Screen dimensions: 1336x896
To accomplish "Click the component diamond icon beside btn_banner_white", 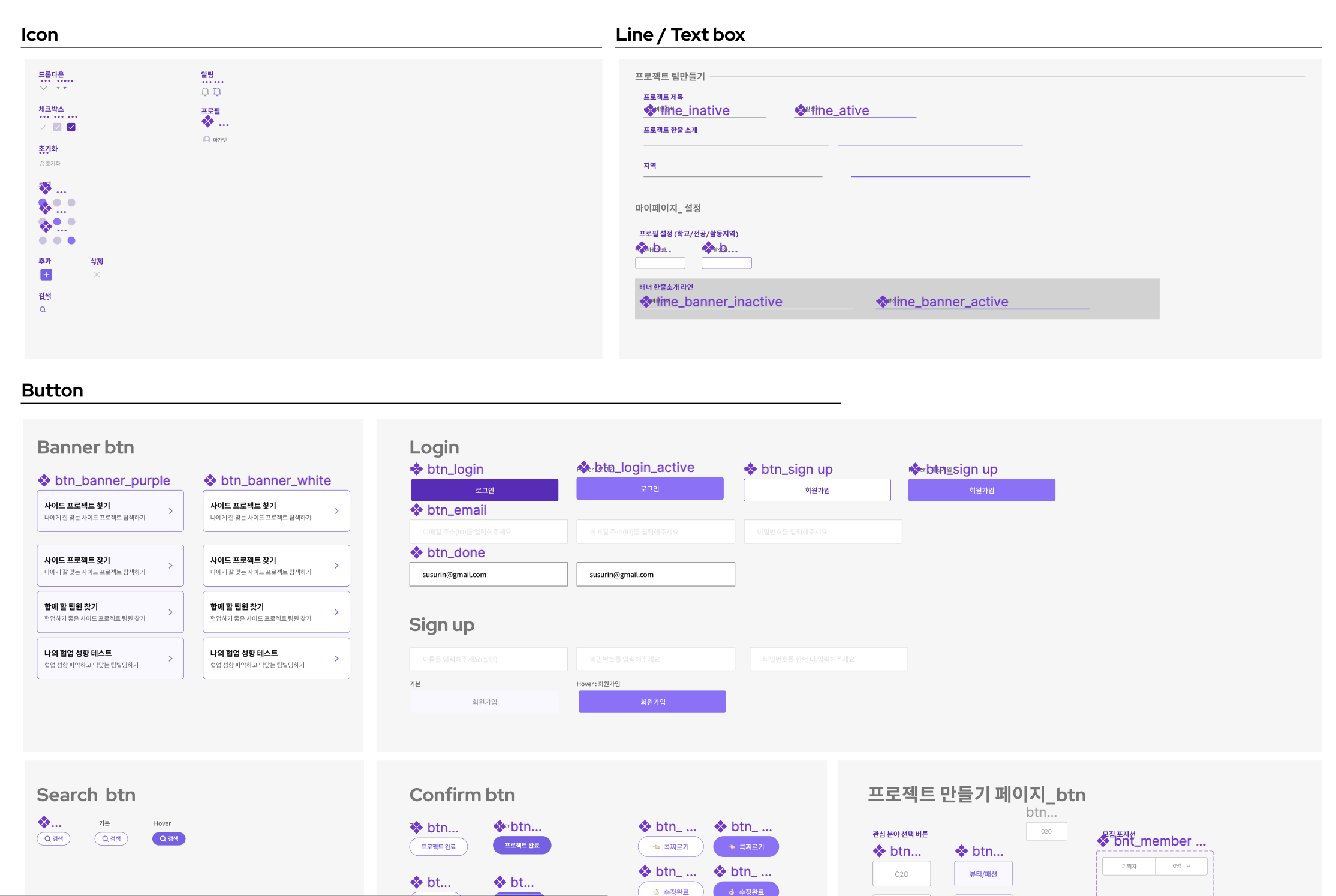I will tap(210, 480).
